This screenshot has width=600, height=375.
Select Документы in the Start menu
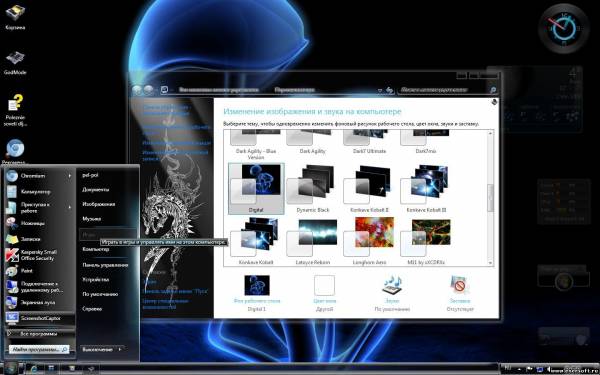pyautogui.click(x=96, y=189)
